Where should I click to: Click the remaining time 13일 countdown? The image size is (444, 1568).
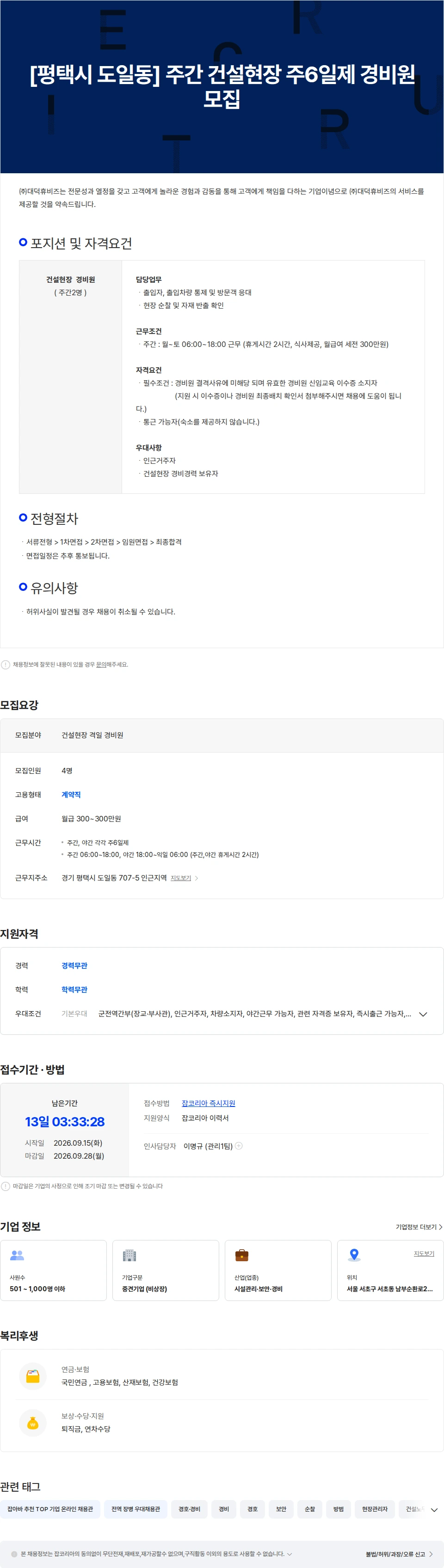[x=65, y=1121]
